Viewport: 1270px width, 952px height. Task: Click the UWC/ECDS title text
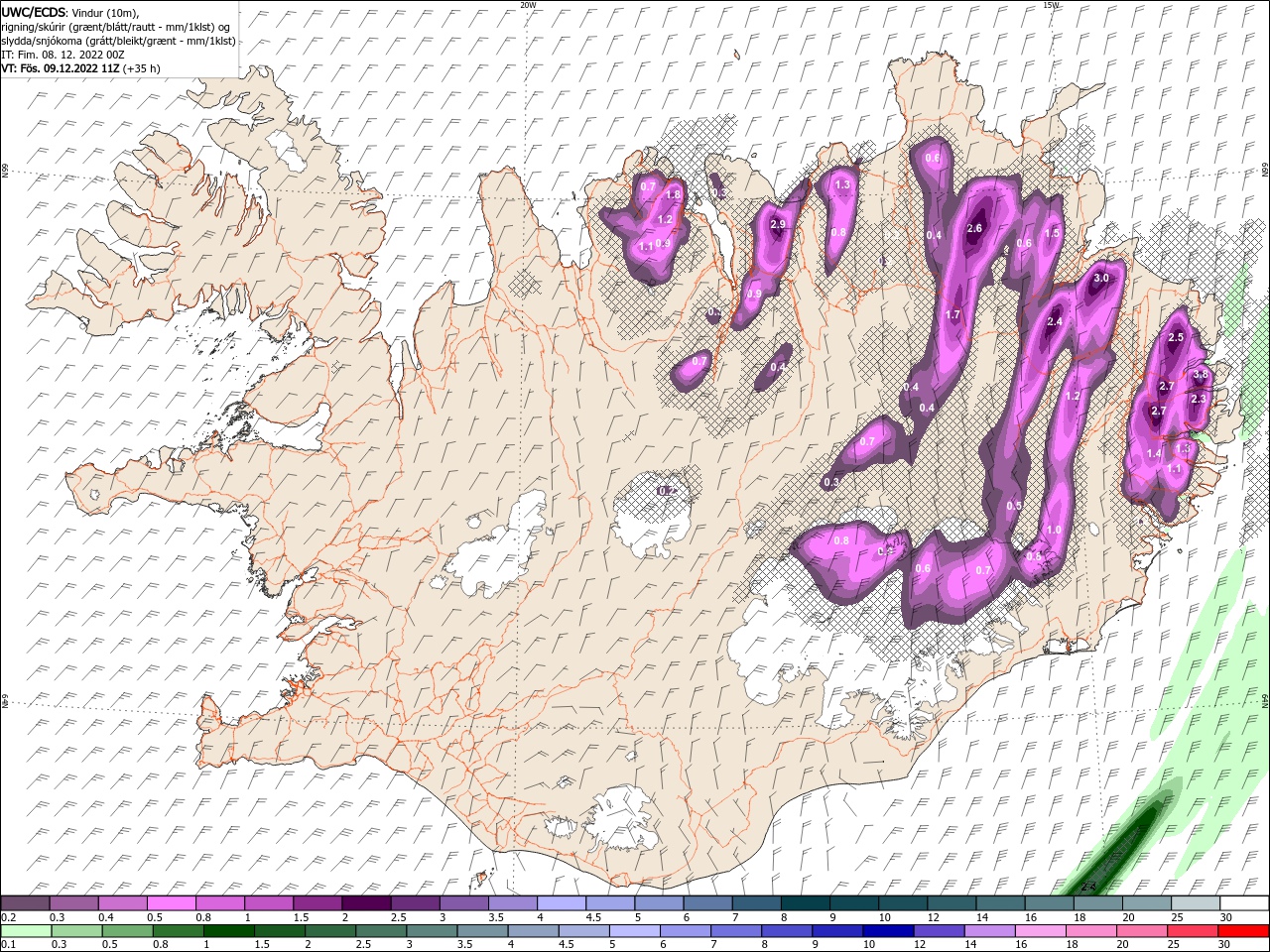point(34,12)
